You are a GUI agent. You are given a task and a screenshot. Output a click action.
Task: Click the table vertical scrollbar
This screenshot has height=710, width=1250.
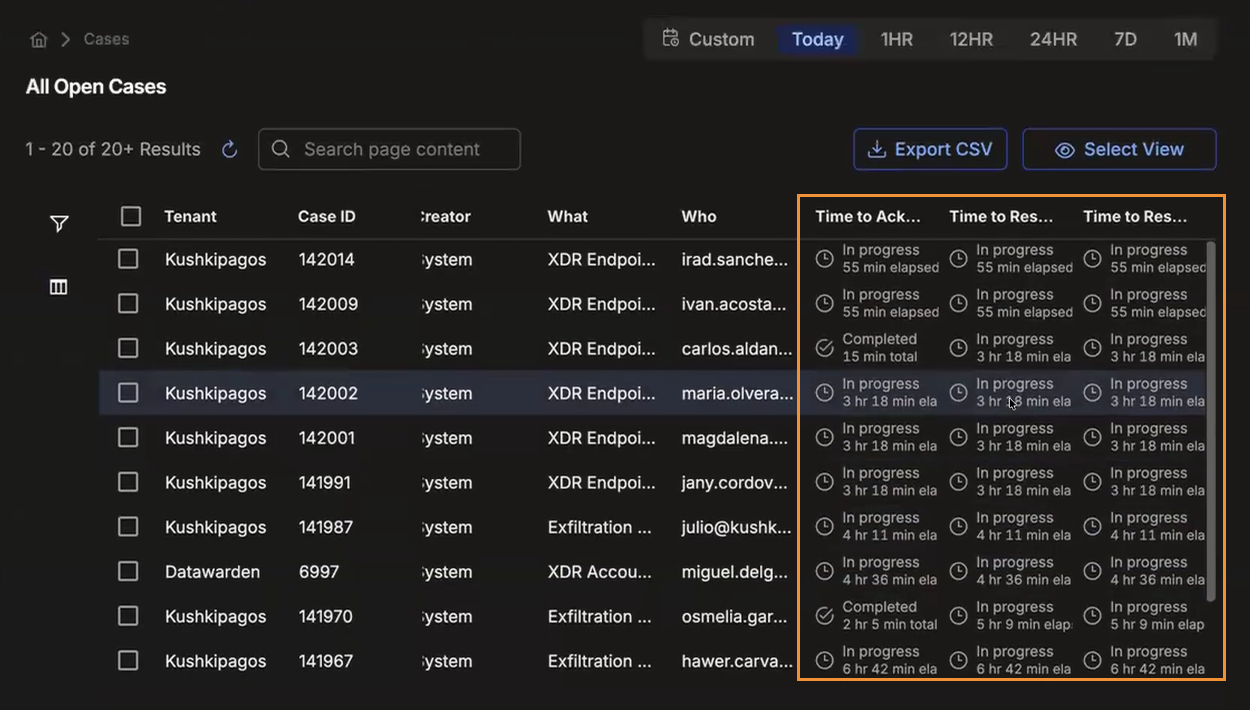tap(1211, 420)
